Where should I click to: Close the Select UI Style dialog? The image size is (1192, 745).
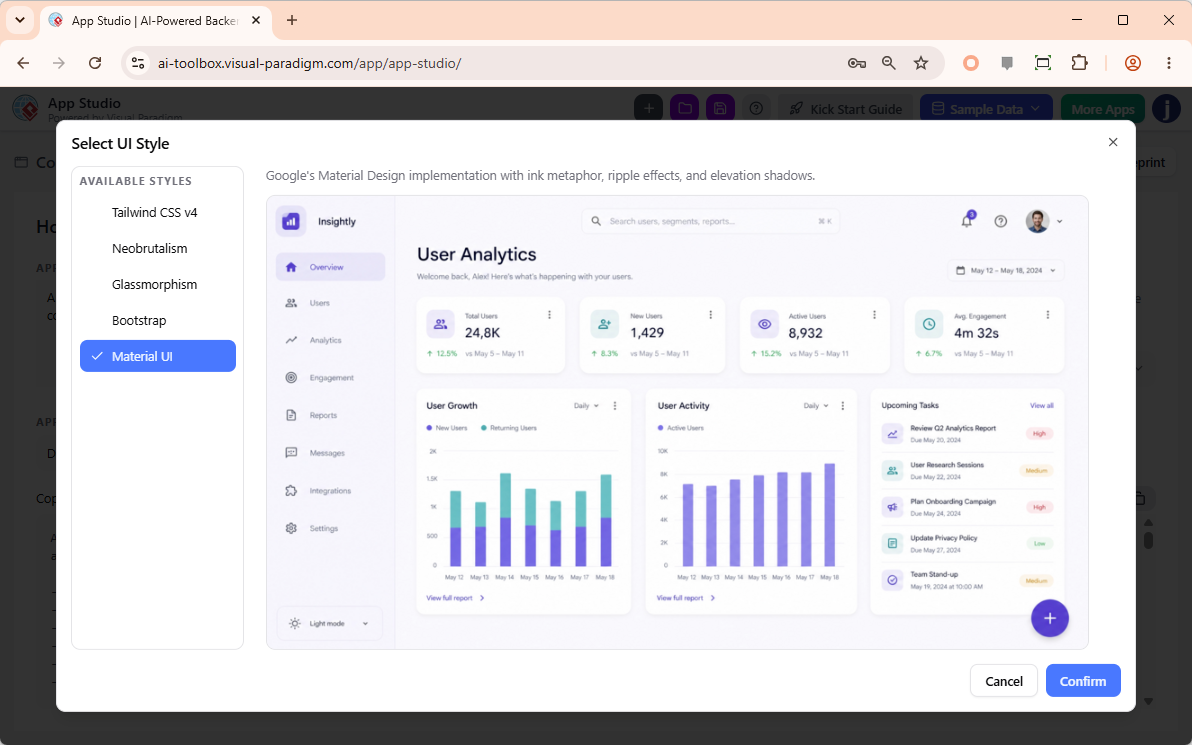tap(1113, 142)
